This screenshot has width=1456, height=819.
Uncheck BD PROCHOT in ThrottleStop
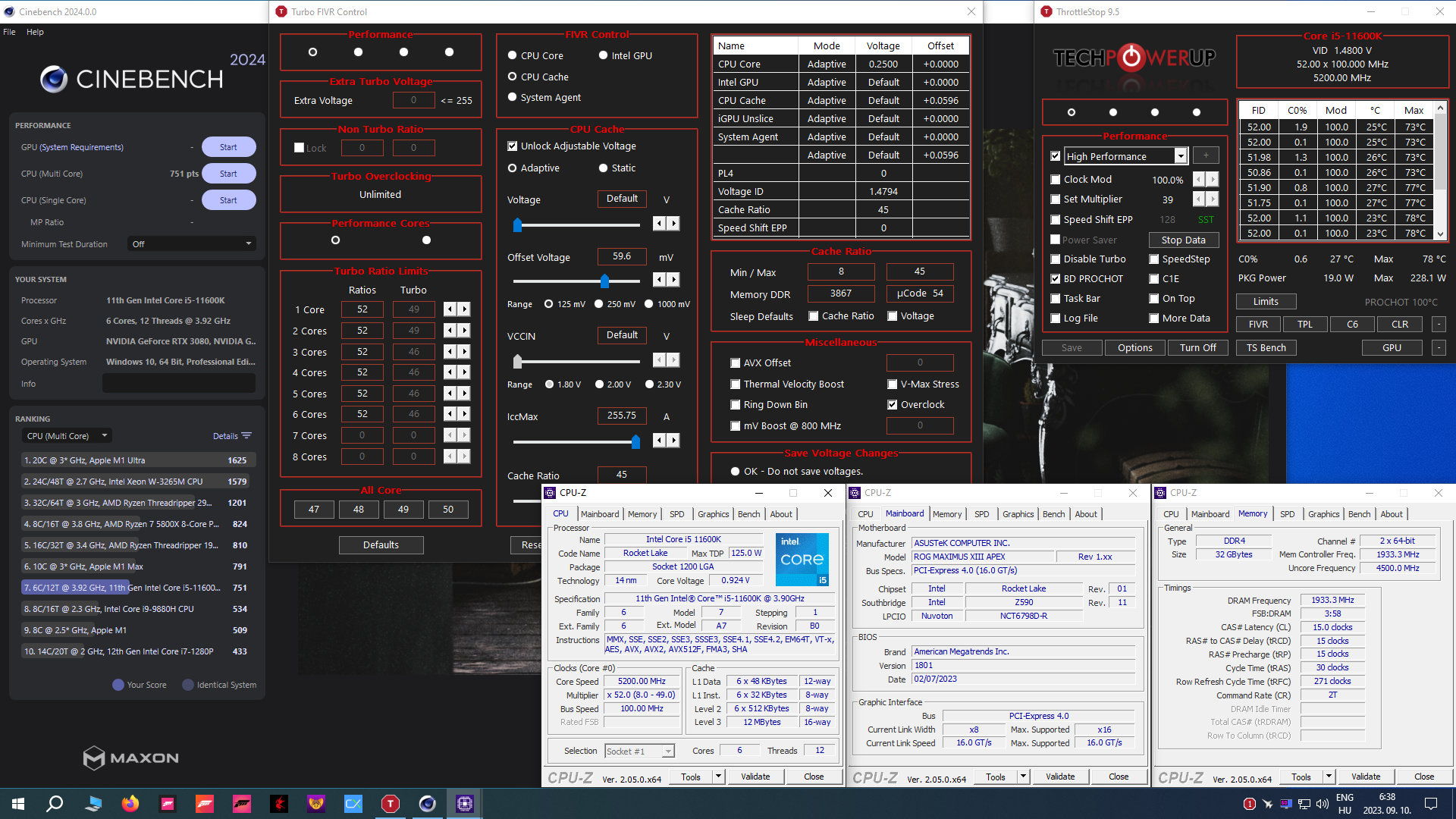[x=1056, y=279]
